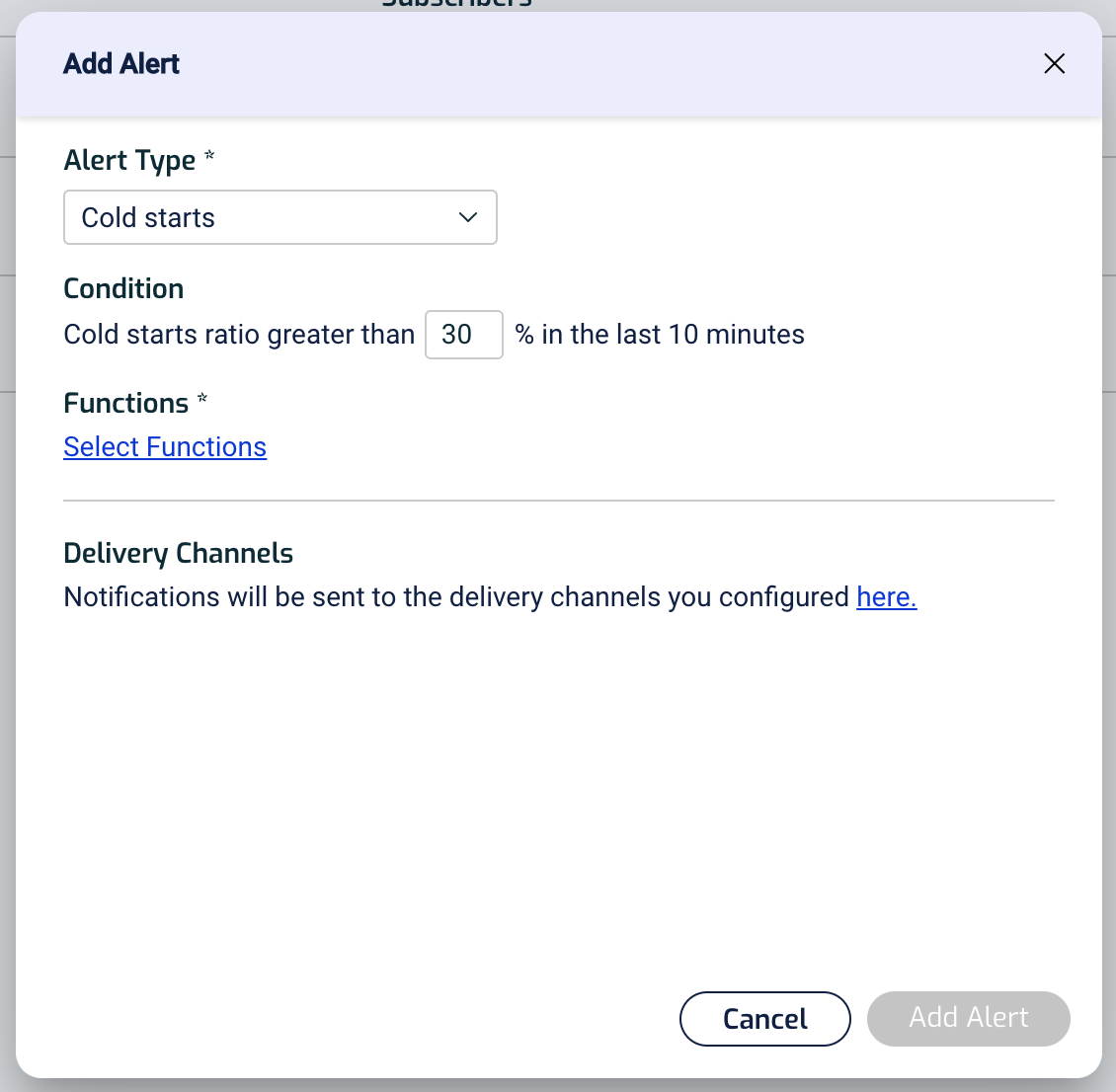Screen dimensions: 1116x1092
Task: Click the here link for delivery channel settings
Action: coord(884,596)
